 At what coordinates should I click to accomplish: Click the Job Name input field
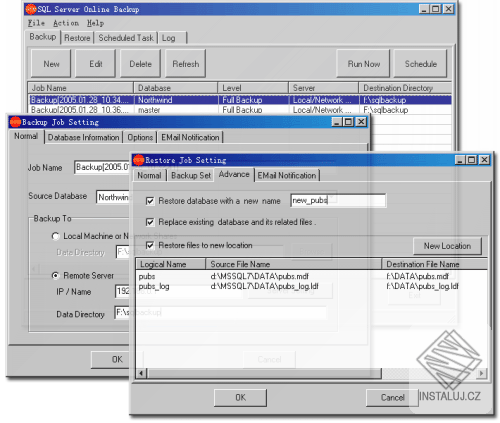tap(103, 167)
